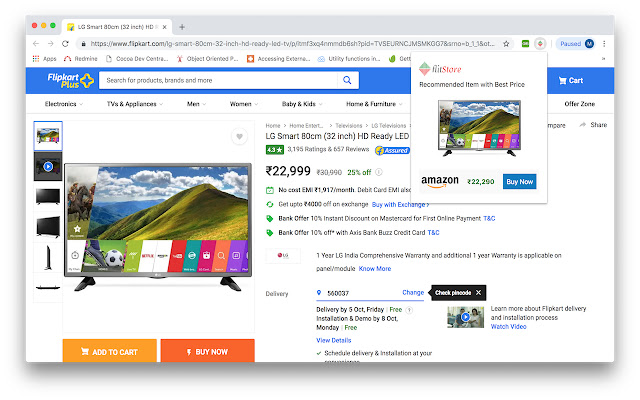Open Apps grid in bookmarks bar
640x400 pixels.
(x=44, y=59)
